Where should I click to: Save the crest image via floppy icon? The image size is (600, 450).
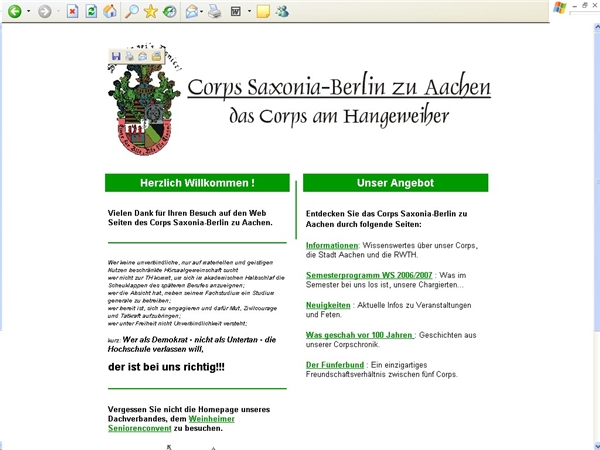pyautogui.click(x=116, y=56)
